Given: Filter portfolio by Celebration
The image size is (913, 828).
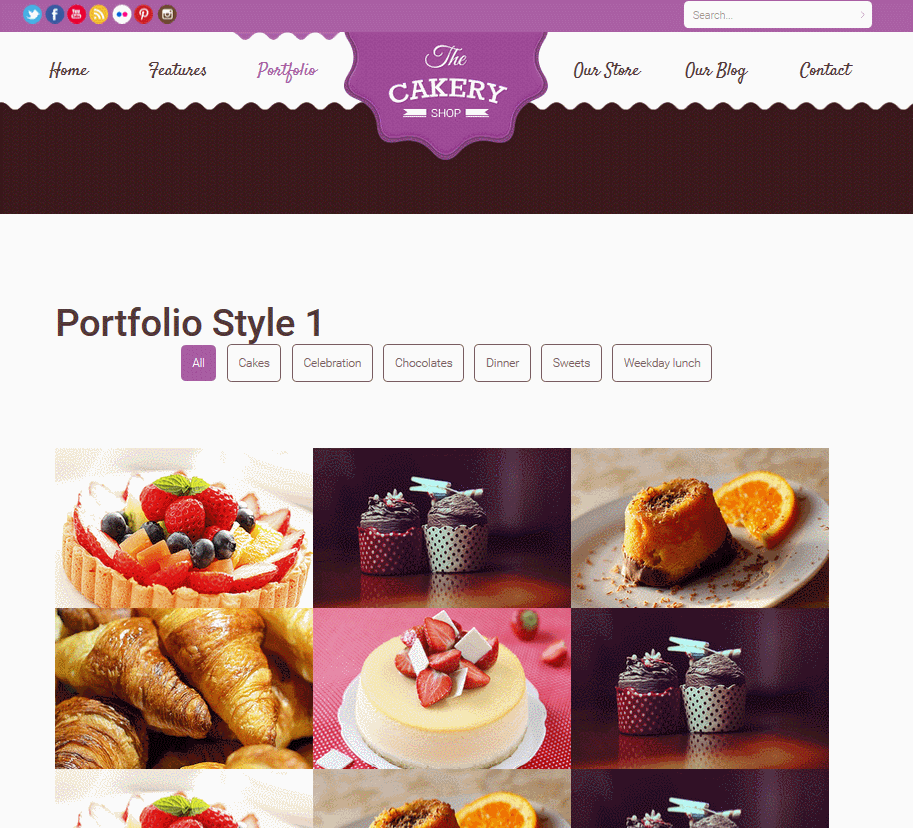Looking at the screenshot, I should 332,363.
